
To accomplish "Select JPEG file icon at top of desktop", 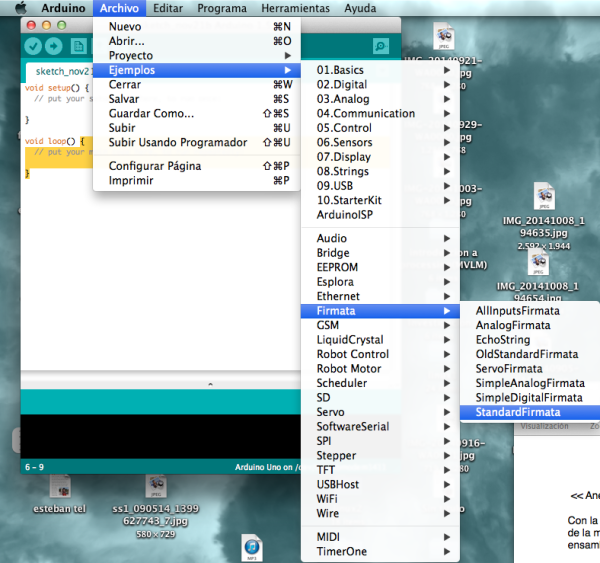I will pos(444,36).
